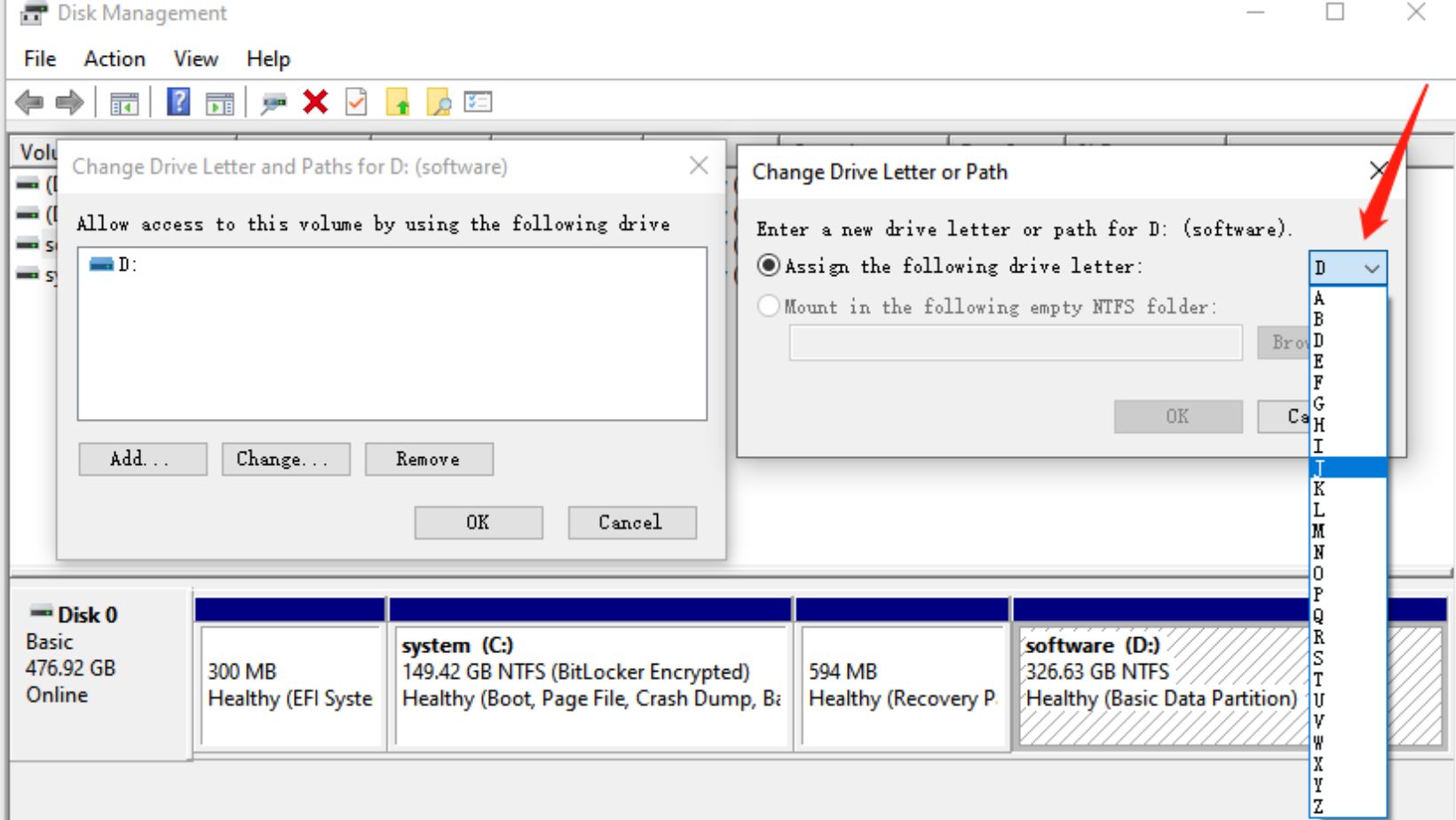The height and width of the screenshot is (820, 1456).
Task: Click the Properties checkmark page icon
Action: point(356,103)
